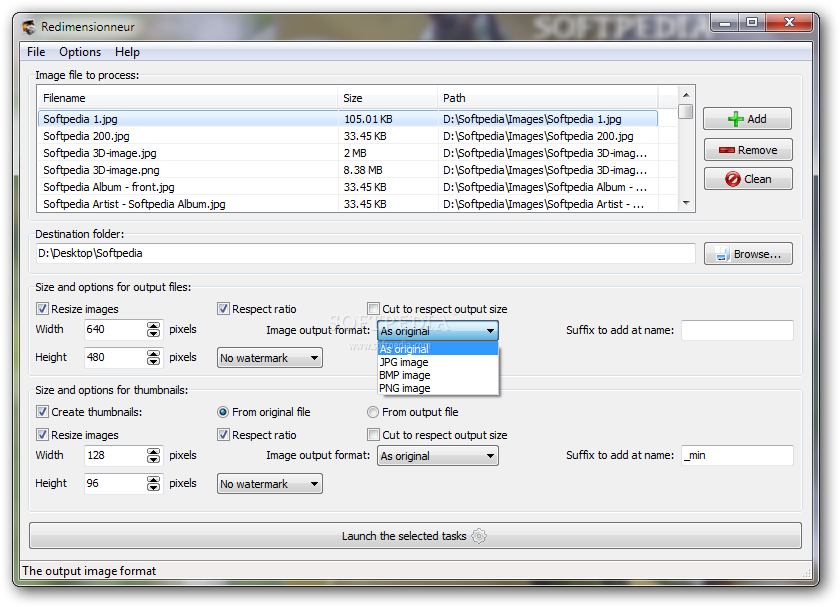This screenshot has width=840, height=607.
Task: Open the Options menu
Action: point(80,52)
